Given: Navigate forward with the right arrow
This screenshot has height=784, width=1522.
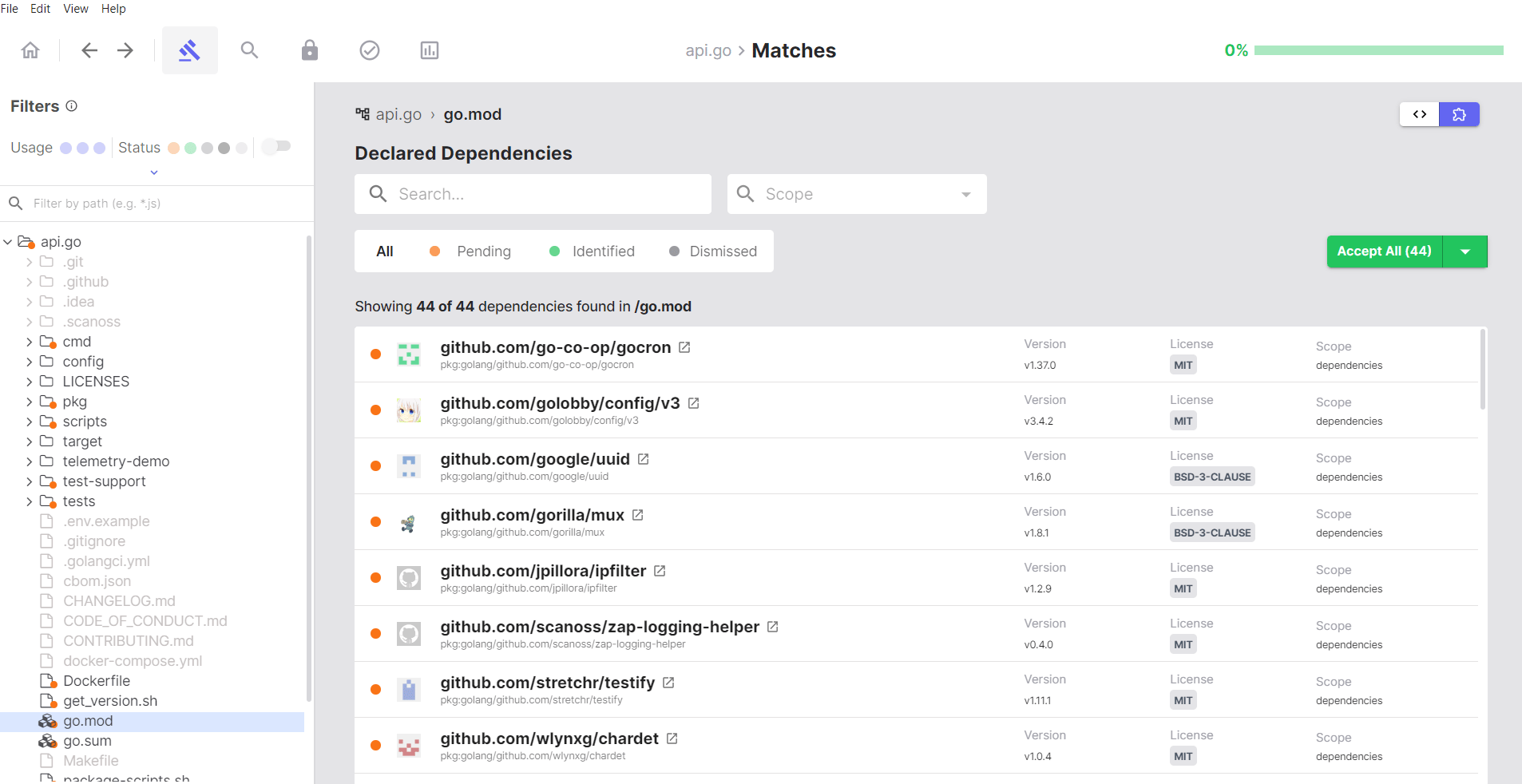Looking at the screenshot, I should point(125,50).
